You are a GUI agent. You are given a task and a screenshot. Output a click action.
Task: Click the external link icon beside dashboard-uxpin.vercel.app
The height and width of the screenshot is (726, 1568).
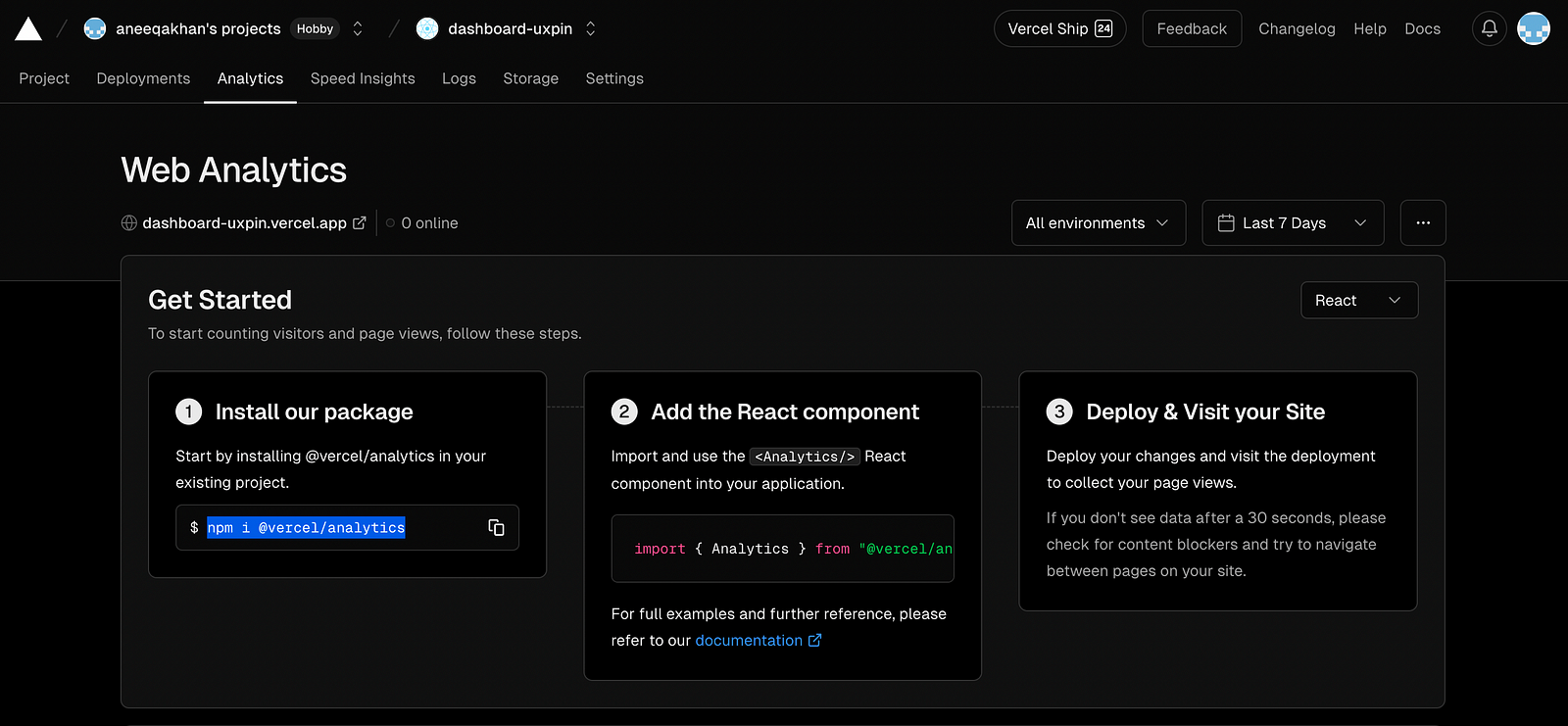[360, 223]
